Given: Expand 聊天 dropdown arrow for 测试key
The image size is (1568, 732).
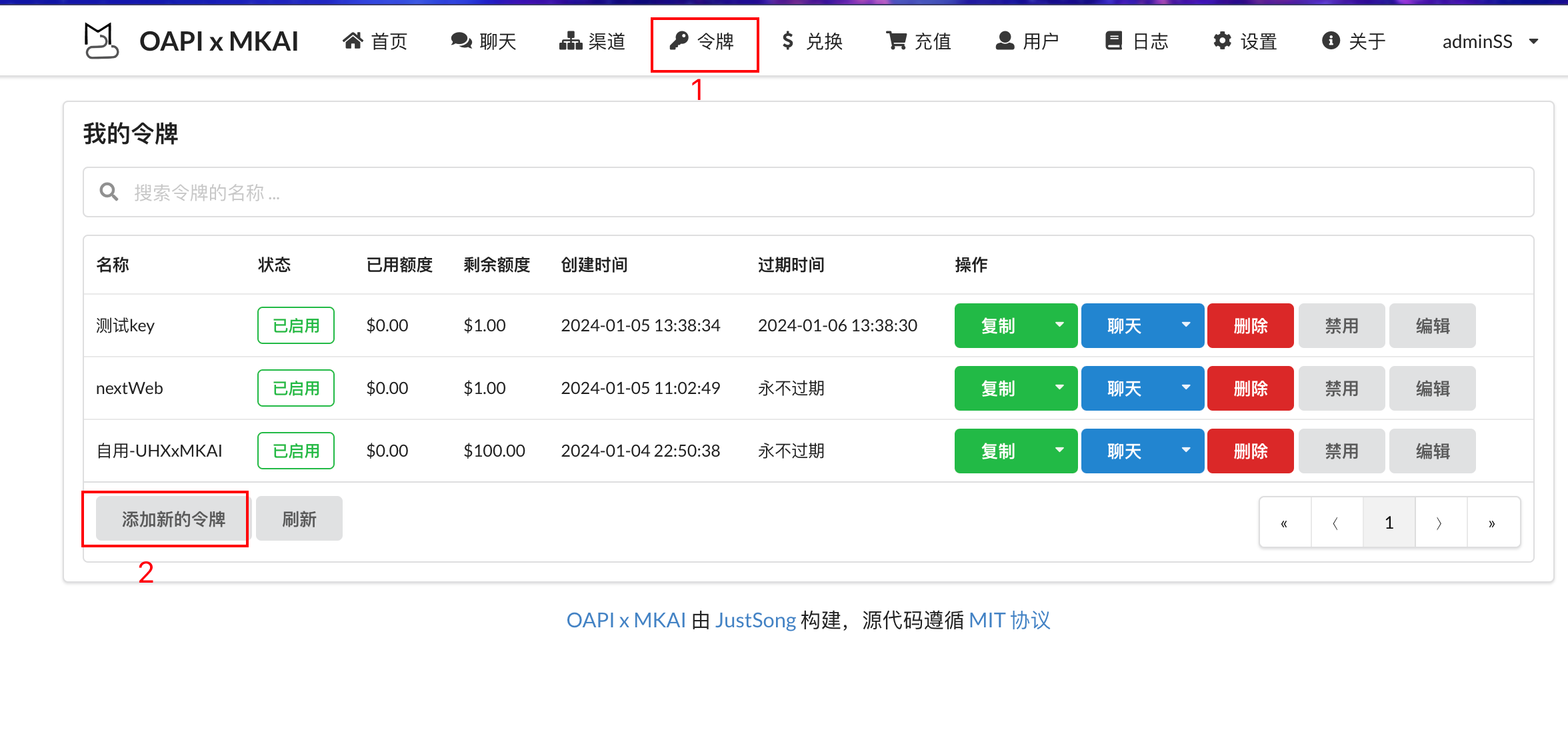Looking at the screenshot, I should coord(1186,325).
